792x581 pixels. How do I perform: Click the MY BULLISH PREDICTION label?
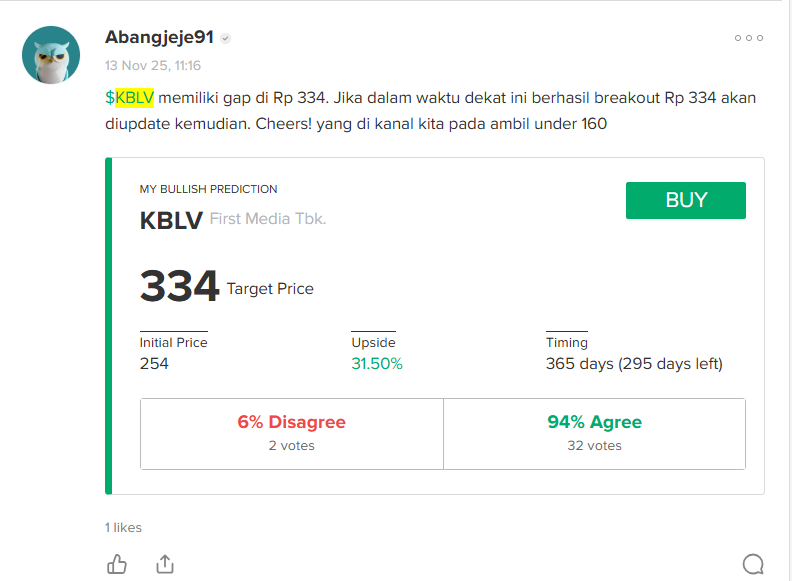click(208, 189)
